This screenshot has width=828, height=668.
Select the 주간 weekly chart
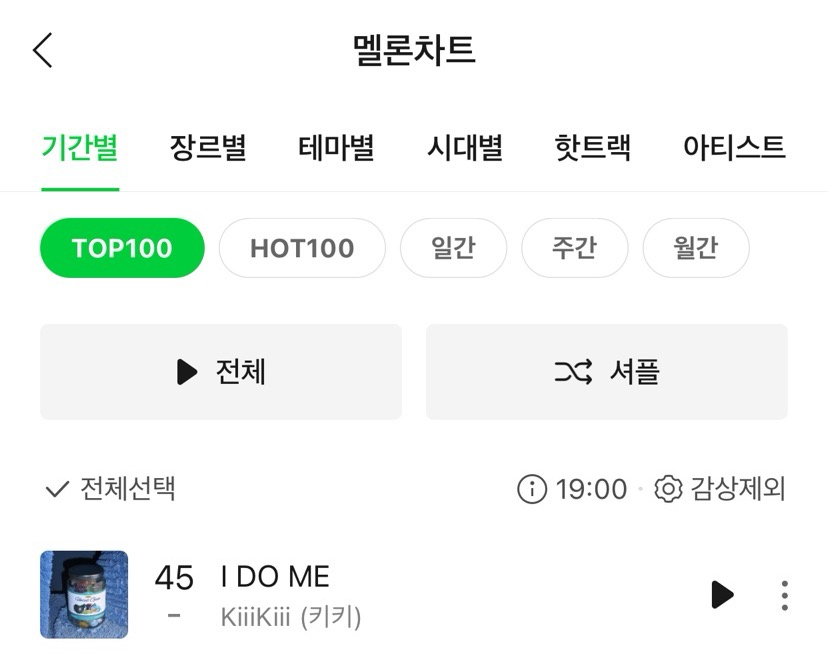(575, 248)
